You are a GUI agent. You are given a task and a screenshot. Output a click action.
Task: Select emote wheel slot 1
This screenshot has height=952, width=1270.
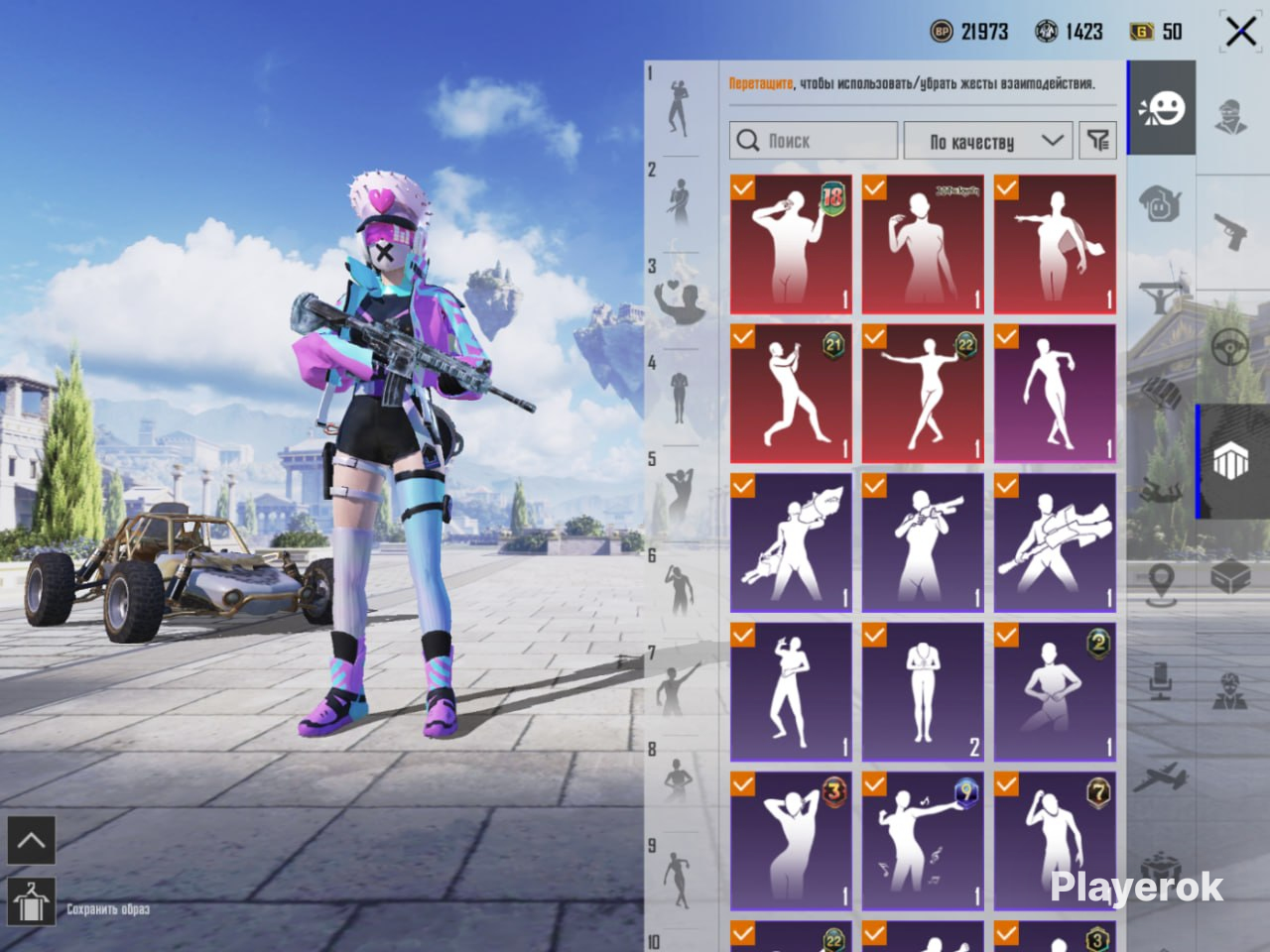679,107
